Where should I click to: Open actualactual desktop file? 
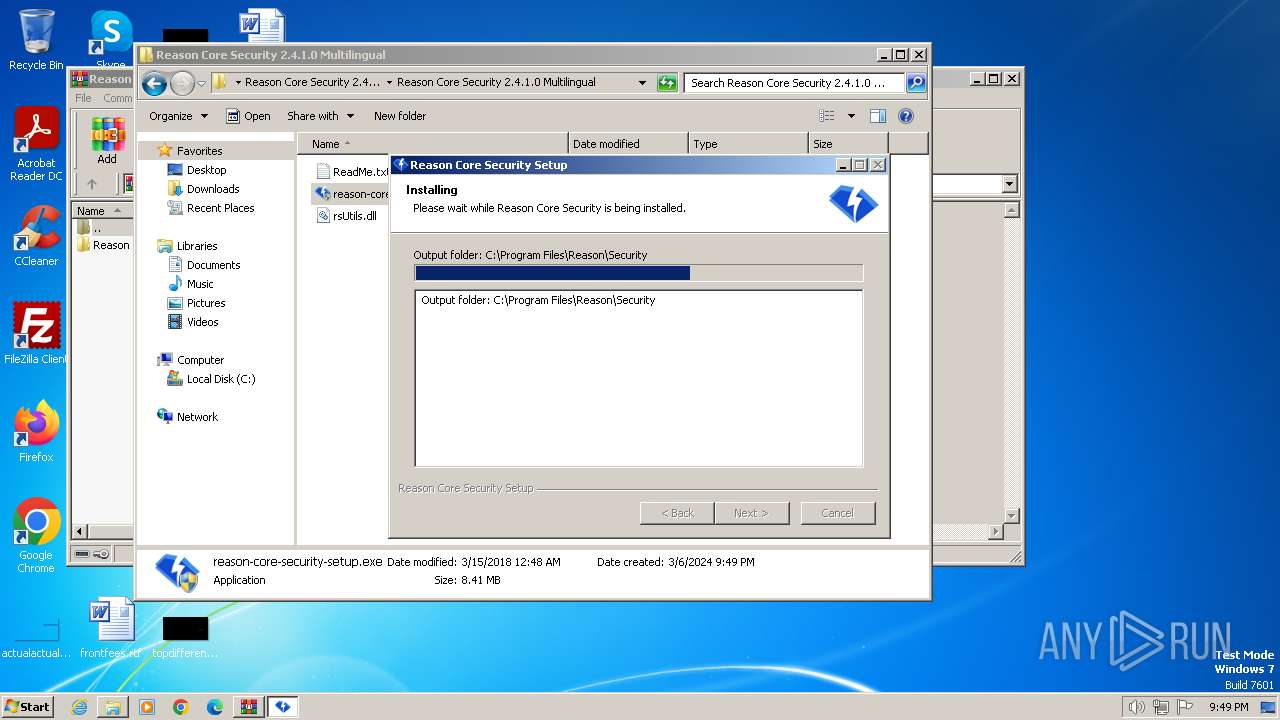[36, 638]
